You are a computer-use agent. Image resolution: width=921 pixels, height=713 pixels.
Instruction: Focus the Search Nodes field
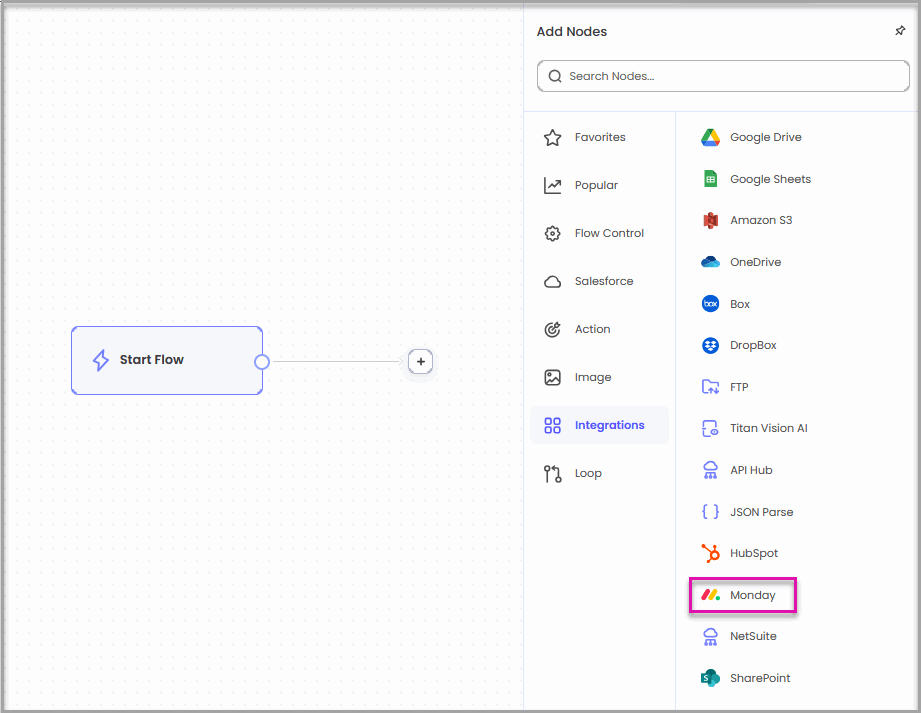(x=723, y=76)
